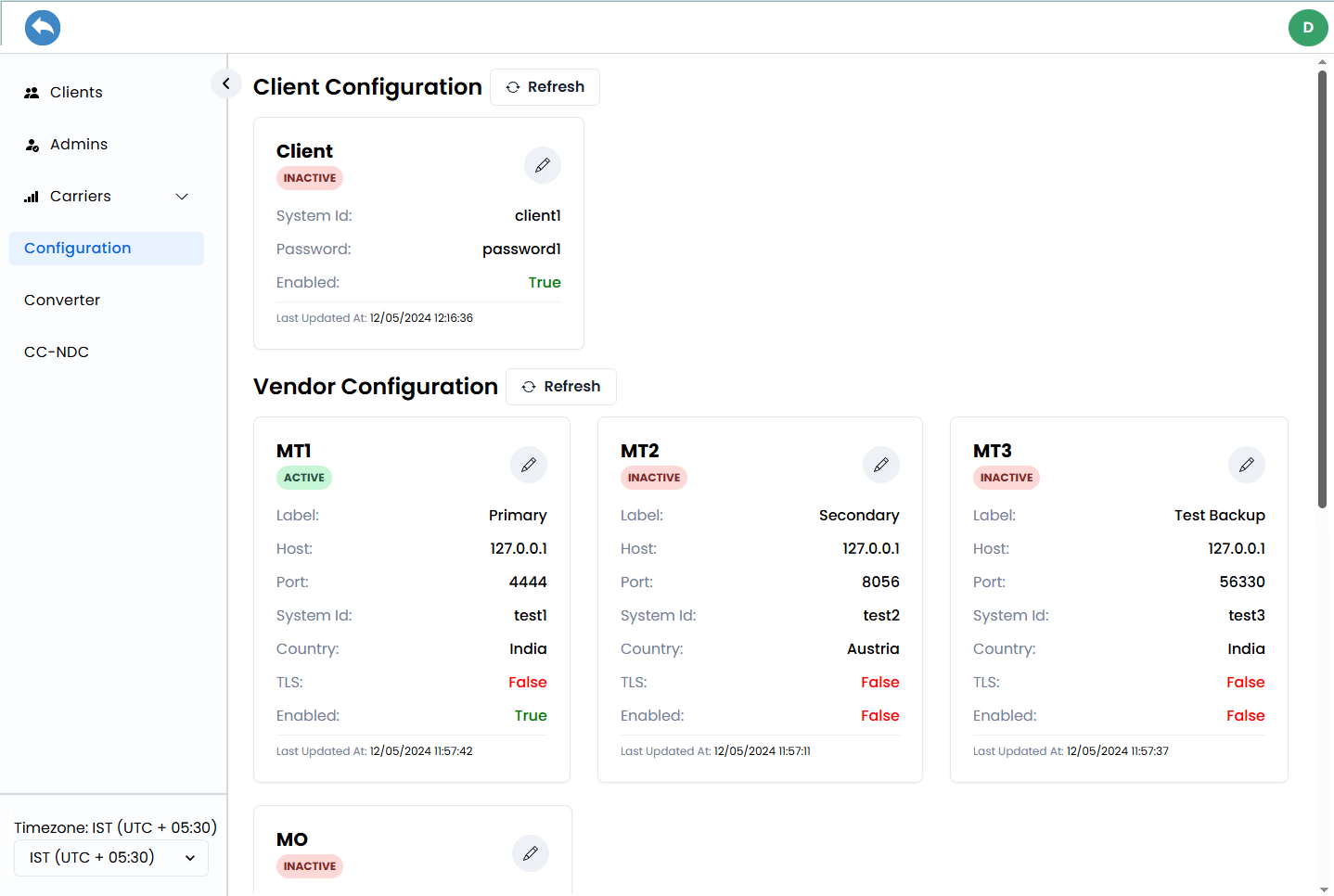Open the user avatar D menu
This screenshot has height=896, width=1334.
(x=1308, y=28)
